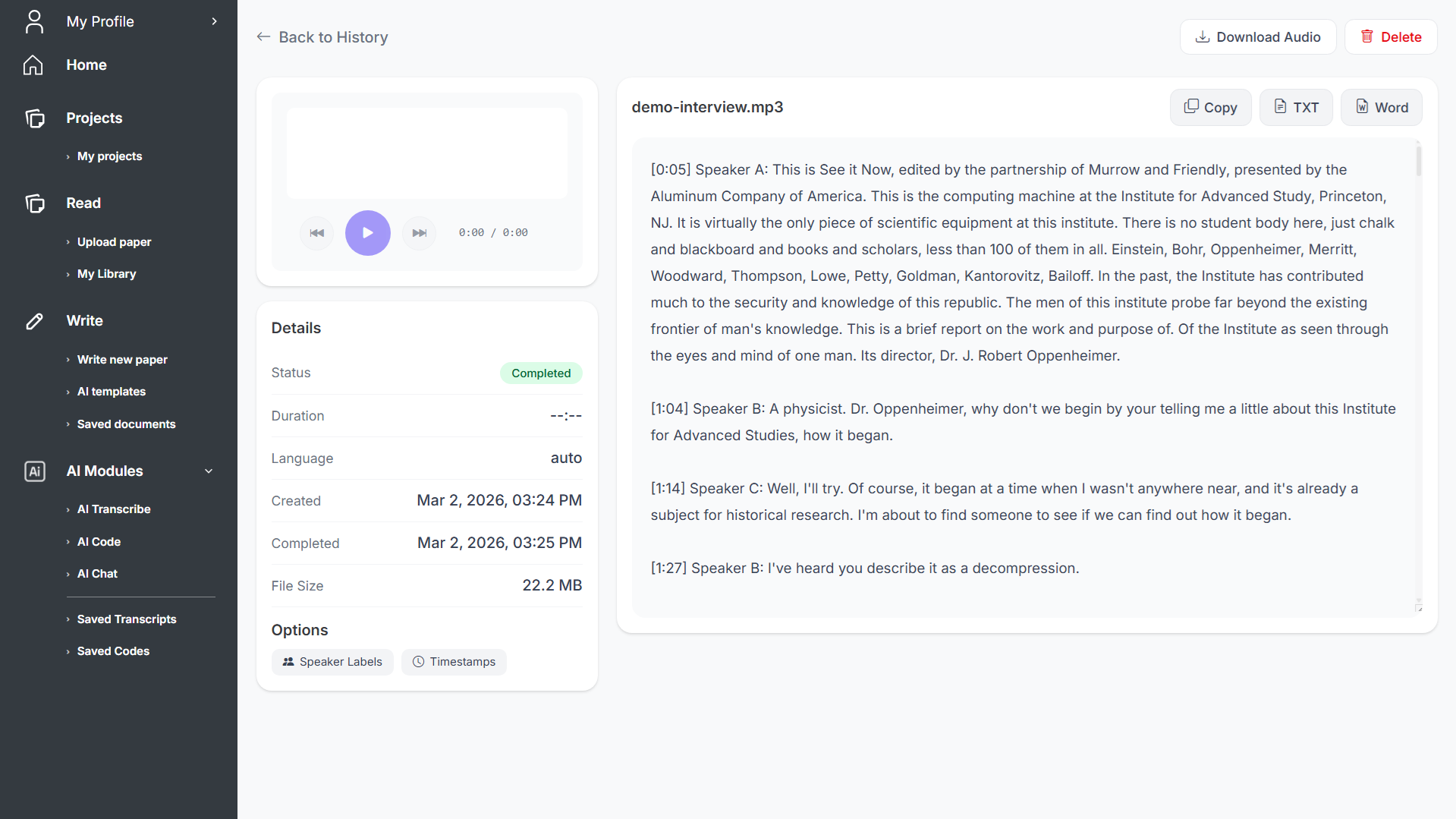The height and width of the screenshot is (819, 1456).
Task: Delete this transcript
Action: tap(1391, 37)
